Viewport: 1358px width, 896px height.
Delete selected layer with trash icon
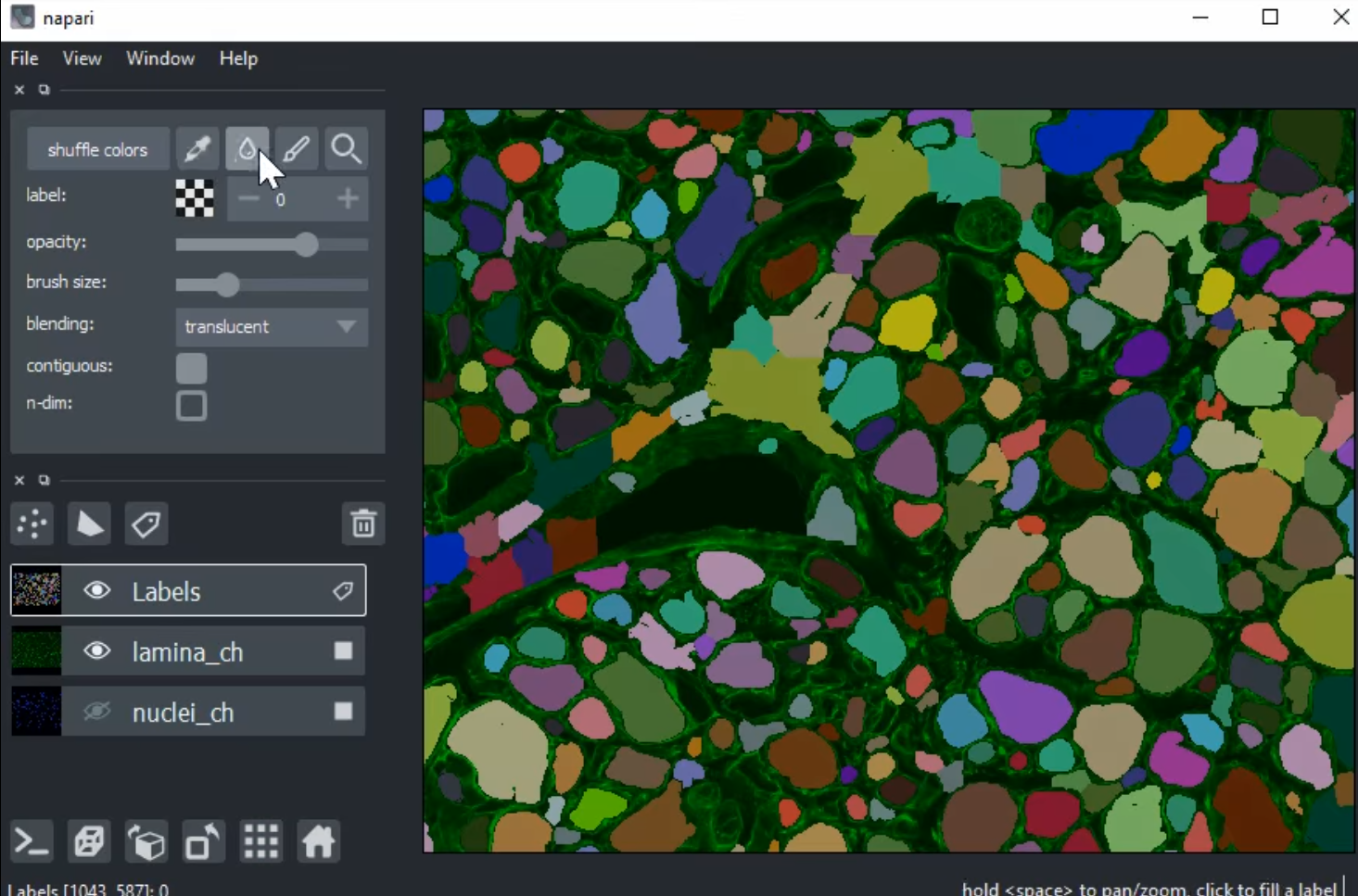tap(362, 524)
